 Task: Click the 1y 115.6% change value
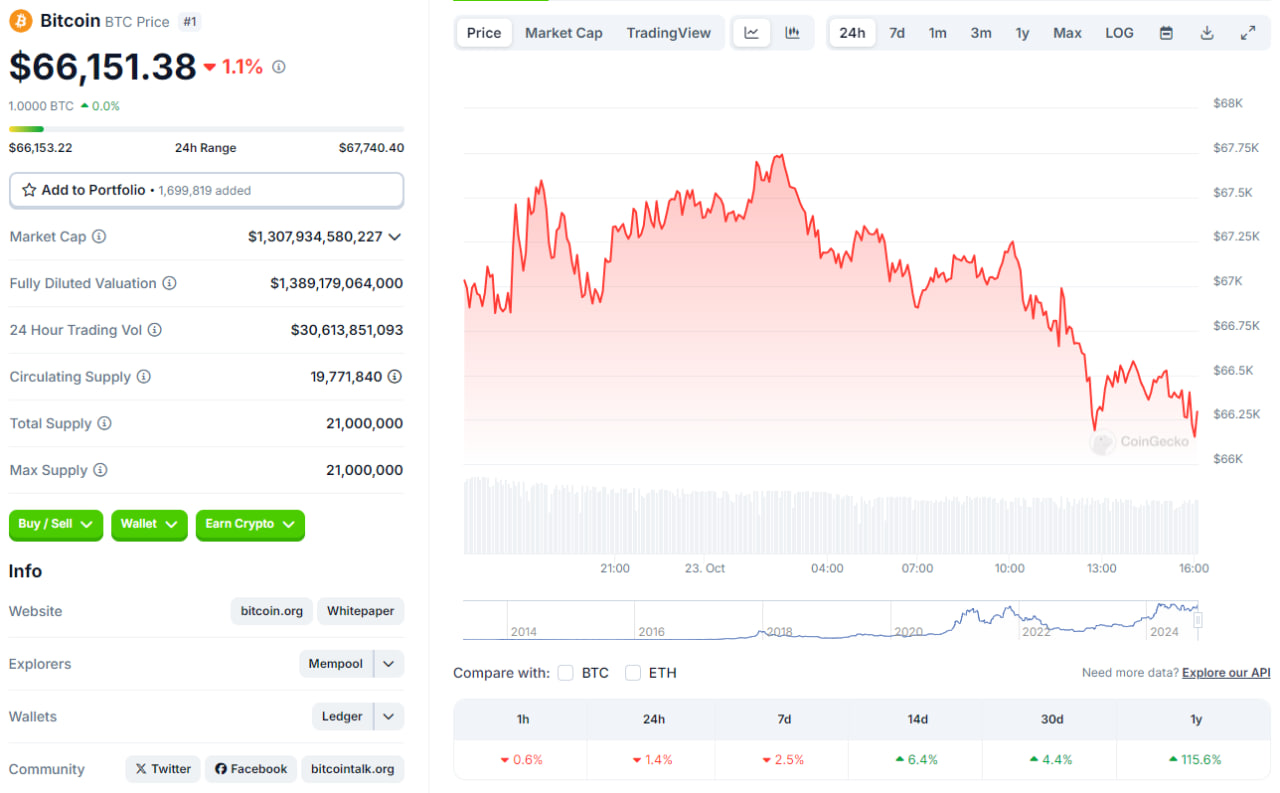pos(1195,760)
